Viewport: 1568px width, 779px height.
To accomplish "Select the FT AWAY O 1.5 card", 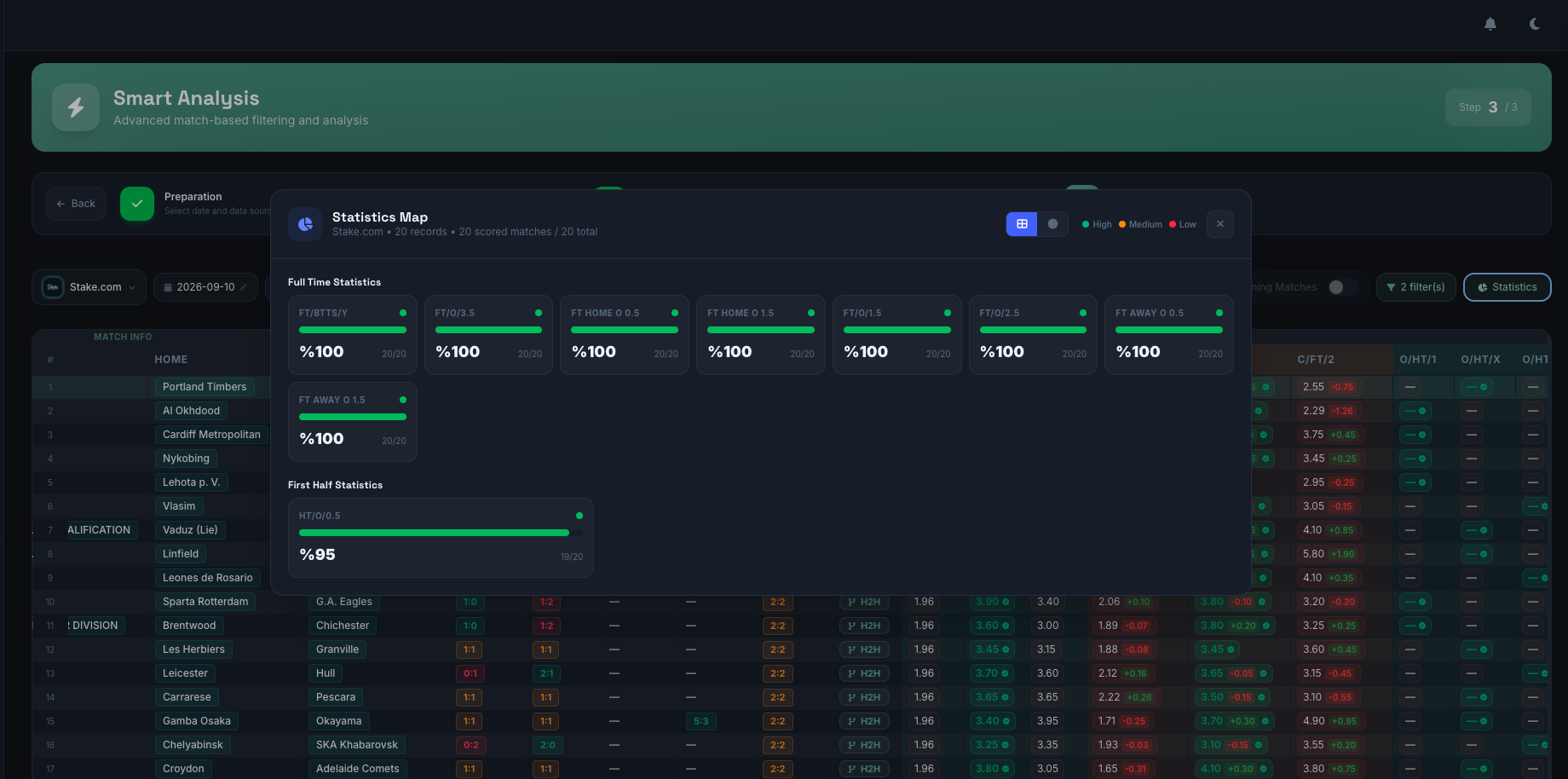I will 353,422.
